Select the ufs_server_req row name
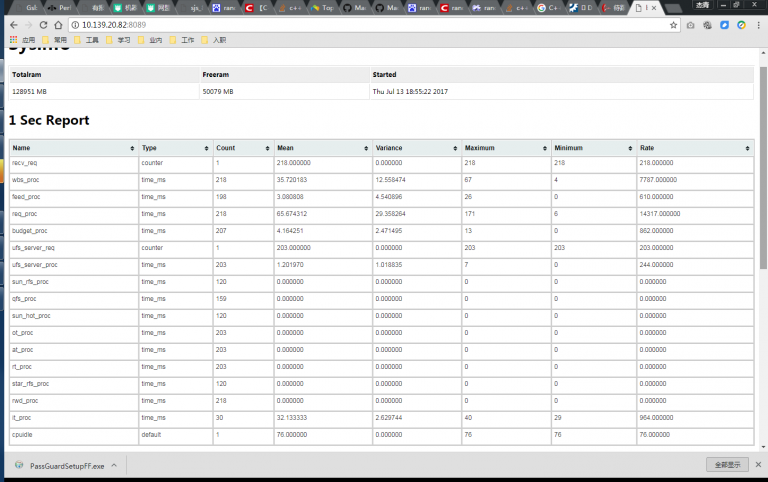 click(x=33, y=248)
